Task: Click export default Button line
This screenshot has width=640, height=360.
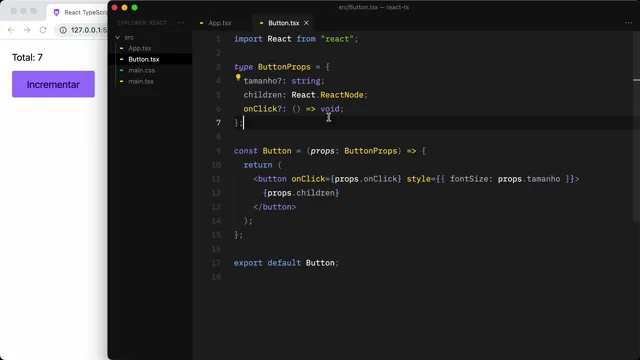Action: coord(286,263)
